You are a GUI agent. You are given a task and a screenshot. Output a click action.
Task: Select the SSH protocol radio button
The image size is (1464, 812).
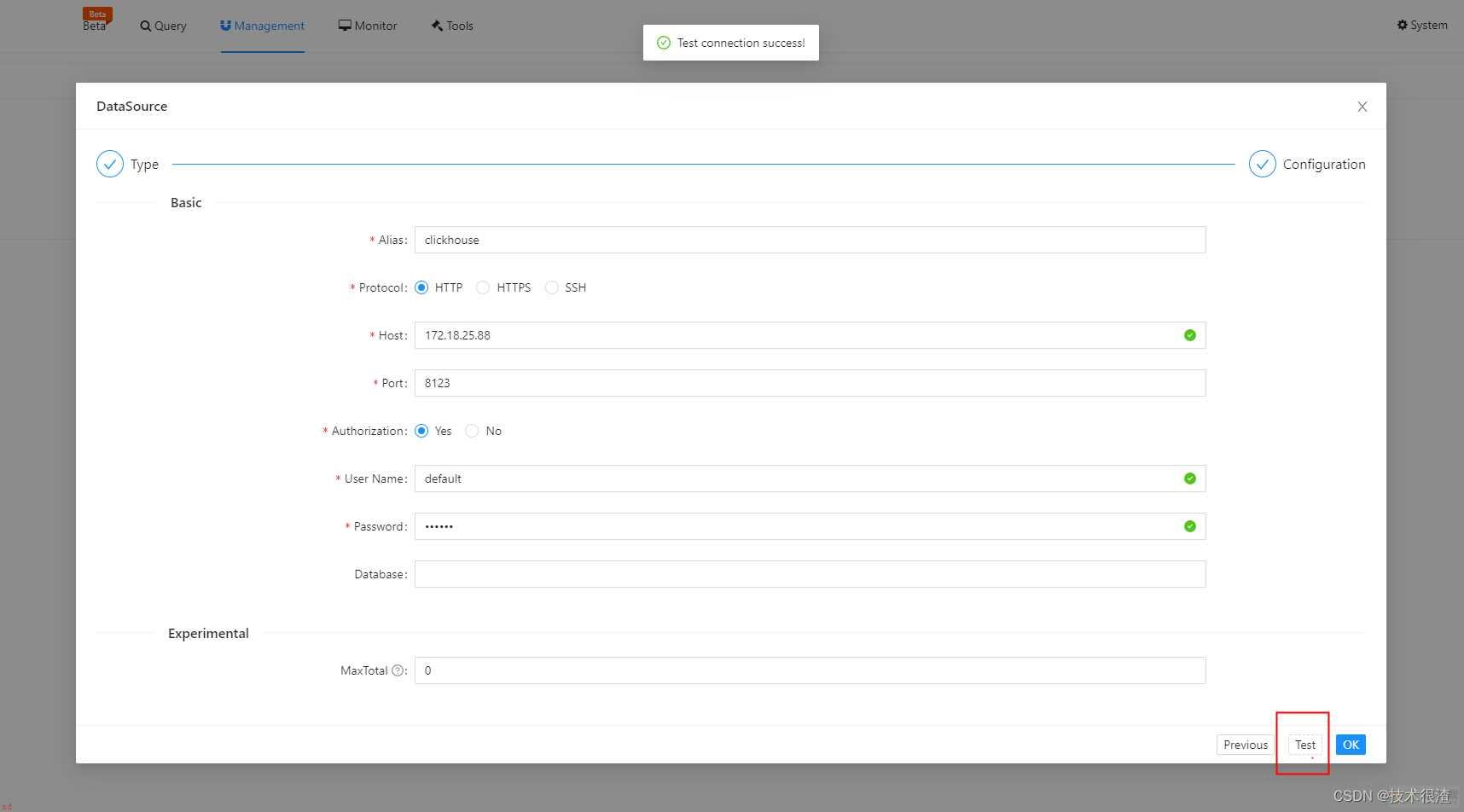[x=551, y=287]
